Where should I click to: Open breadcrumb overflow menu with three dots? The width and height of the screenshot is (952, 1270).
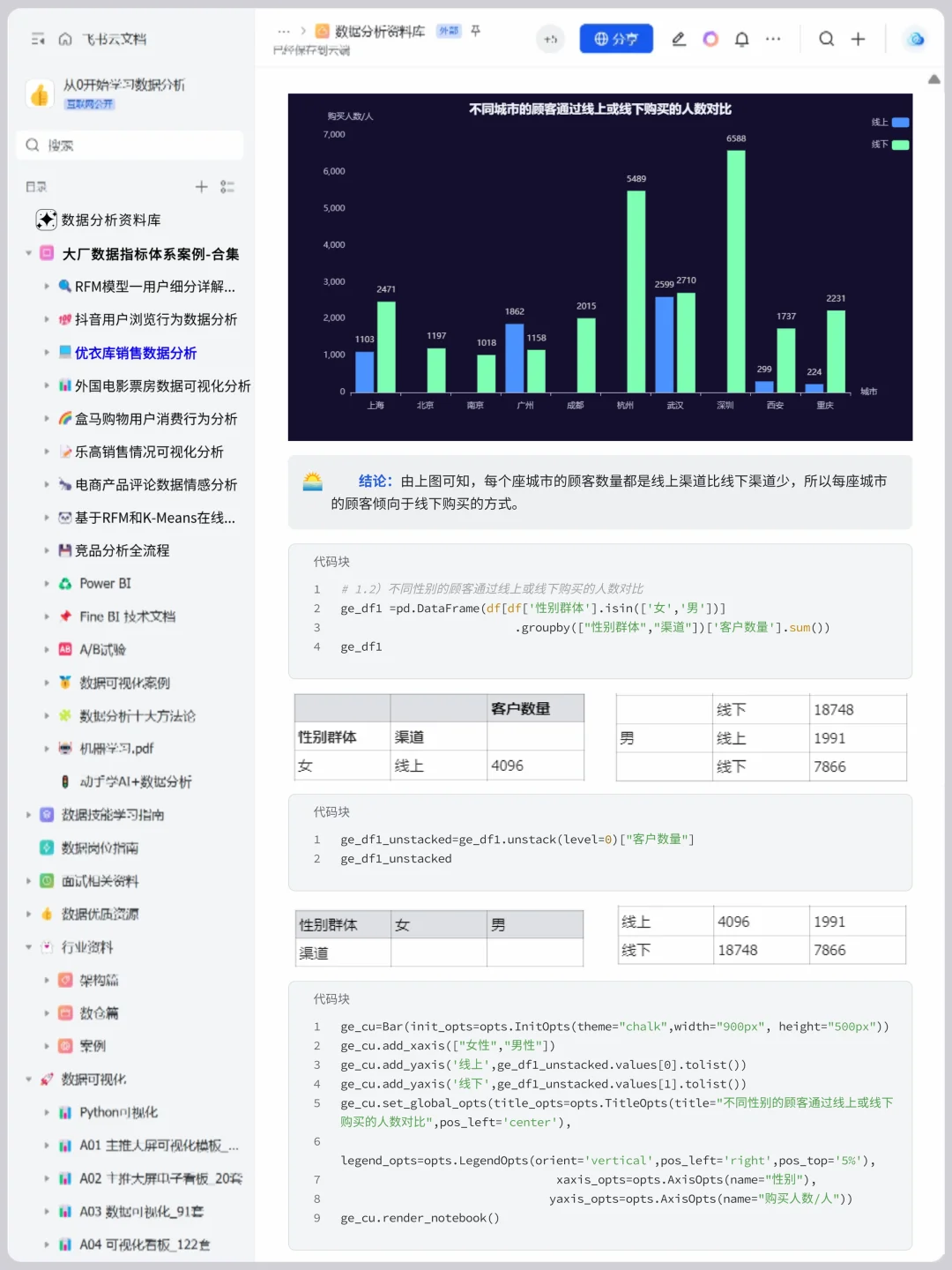pos(283,31)
